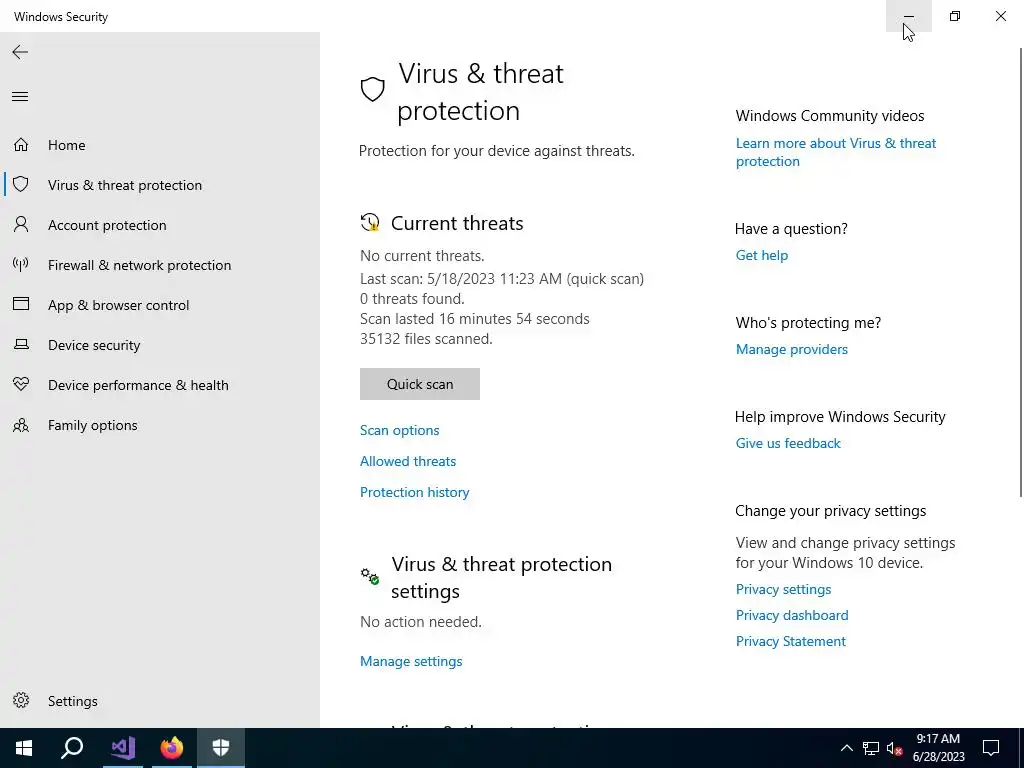
Task: Launch Firefox from the taskbar
Action: click(172, 748)
